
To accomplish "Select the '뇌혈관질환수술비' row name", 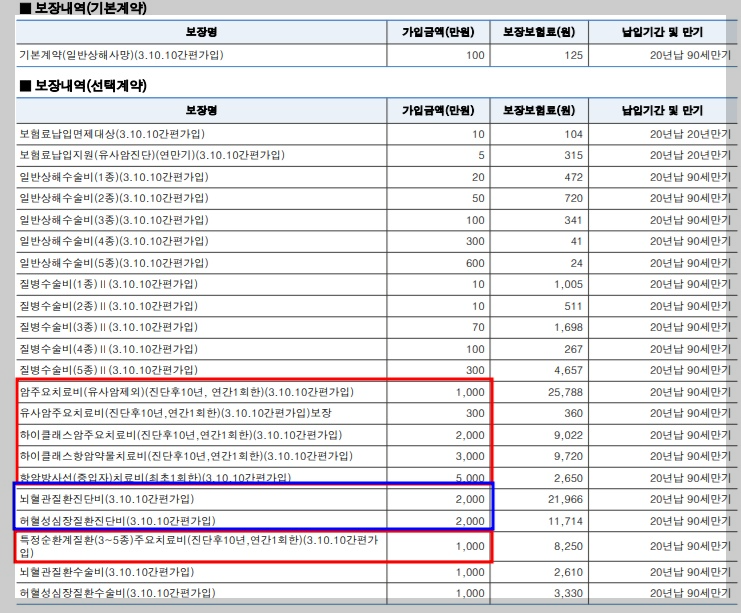I will [x=107, y=572].
